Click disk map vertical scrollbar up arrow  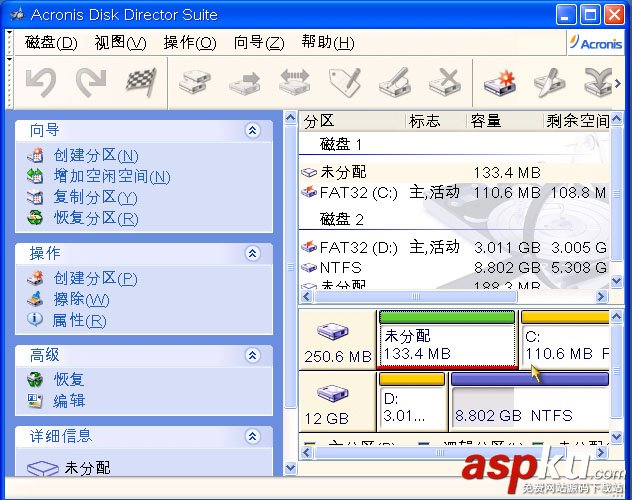click(616, 317)
